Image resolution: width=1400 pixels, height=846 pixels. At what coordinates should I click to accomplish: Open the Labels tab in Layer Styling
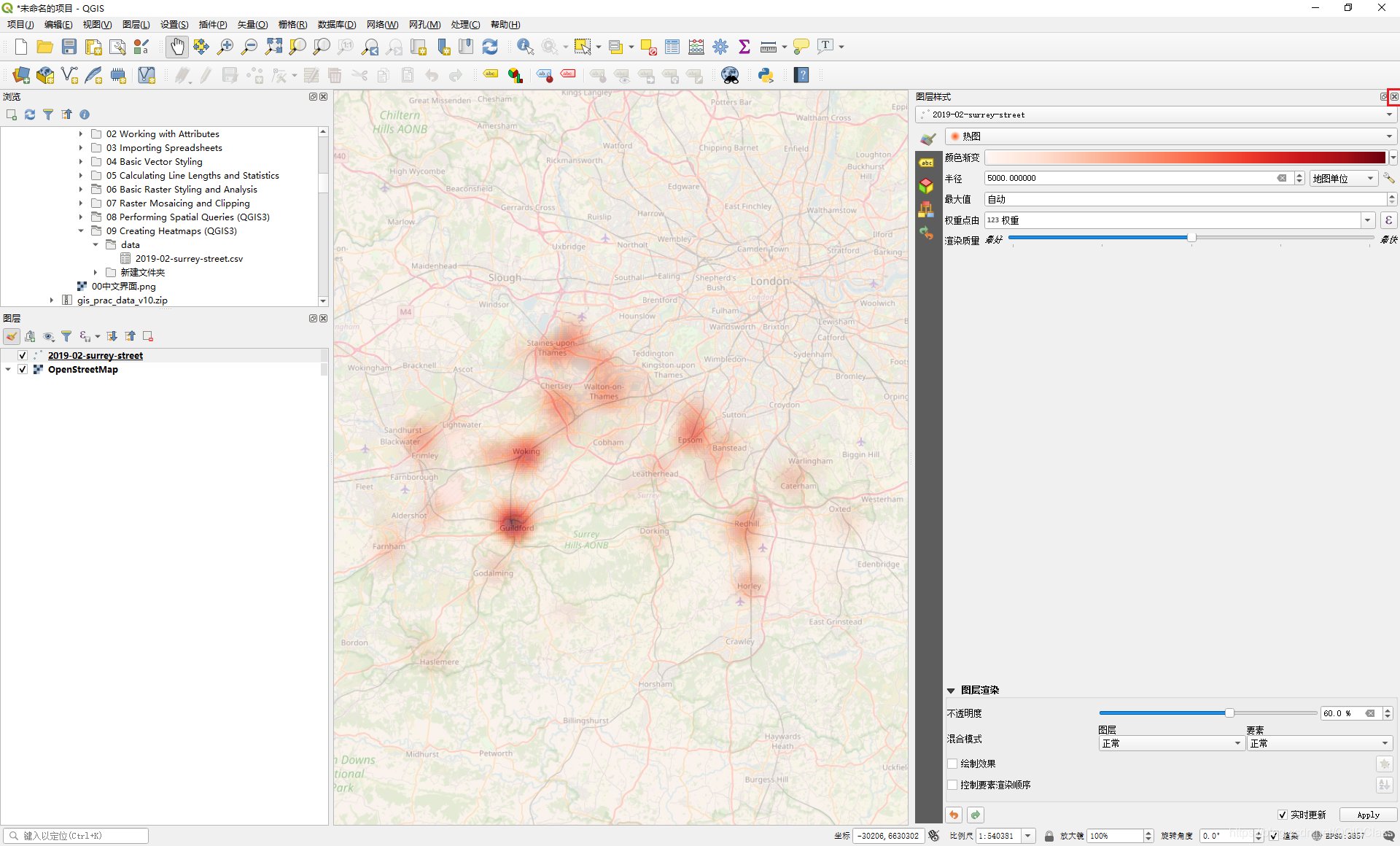(927, 163)
